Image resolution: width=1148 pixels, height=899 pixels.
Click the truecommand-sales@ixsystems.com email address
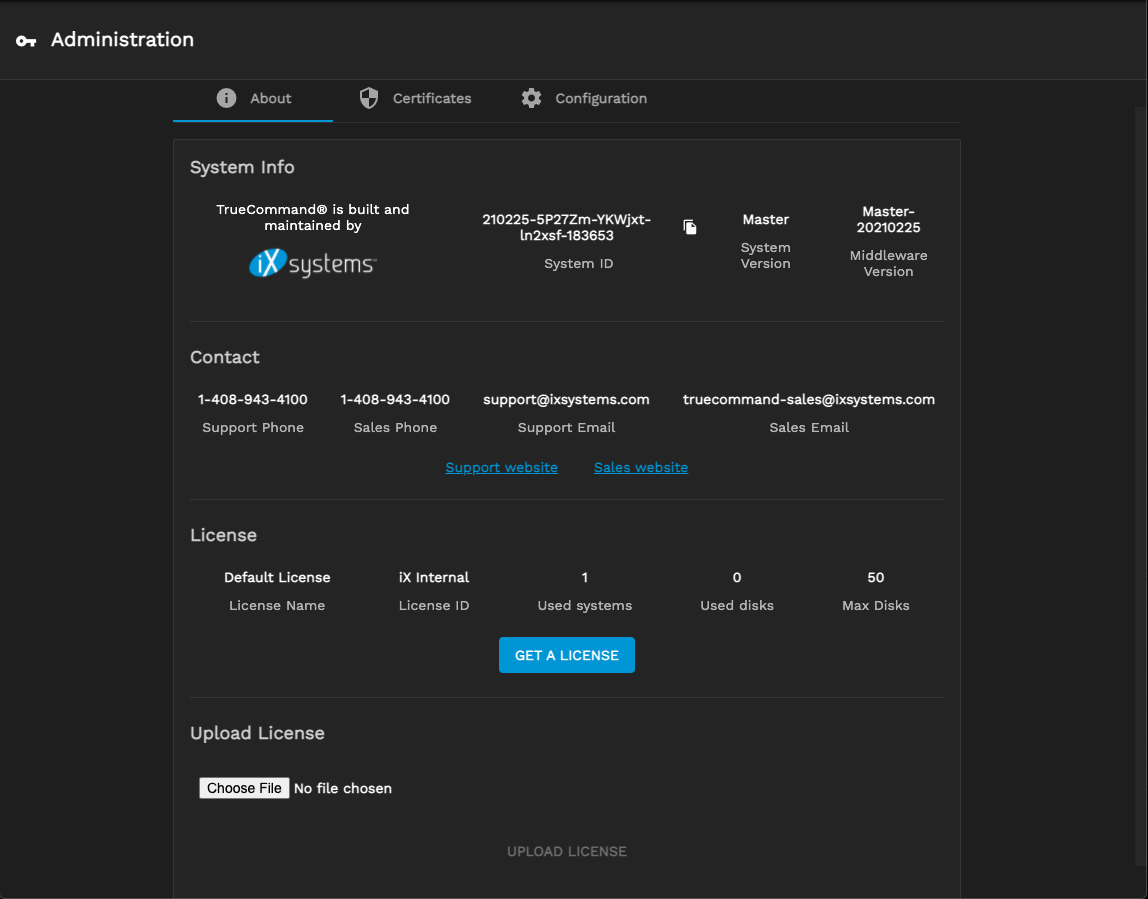tap(809, 399)
